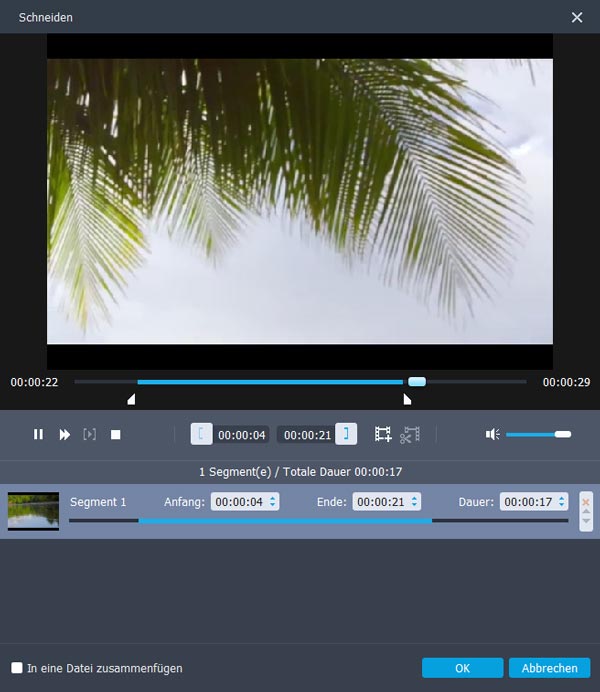
Task: Click the current time 00:00:22 readout
Action: click(x=34, y=382)
